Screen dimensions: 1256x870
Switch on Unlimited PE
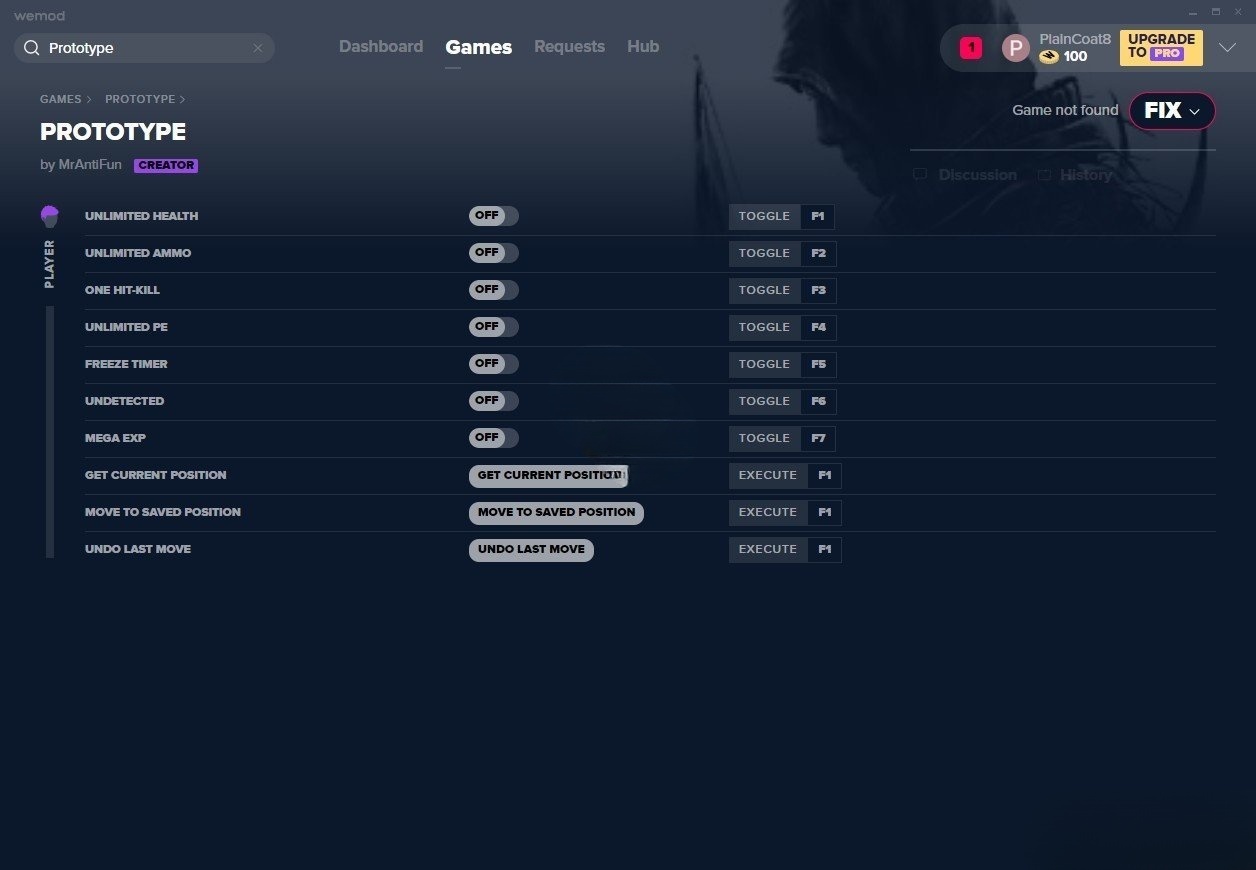coord(494,327)
